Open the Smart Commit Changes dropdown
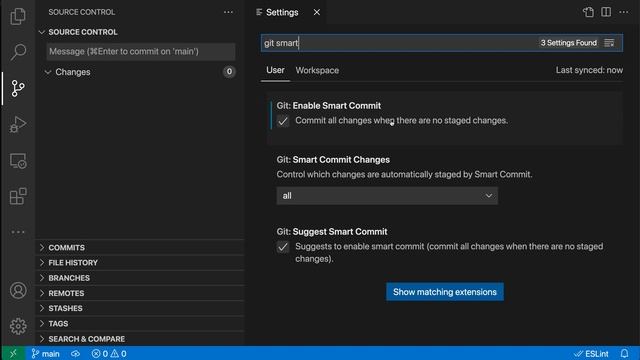The image size is (640, 360). (x=387, y=196)
